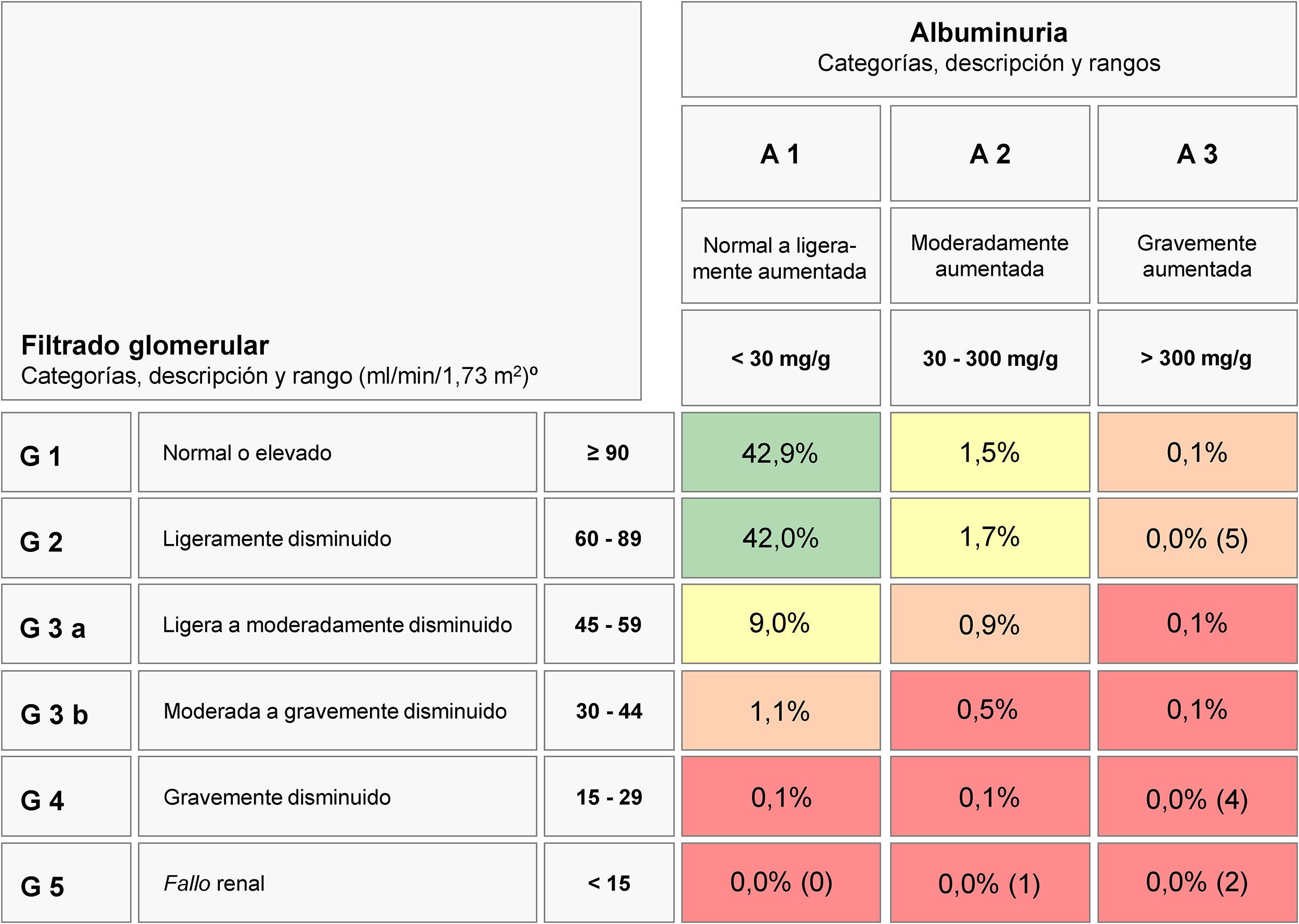
Task: Click the 'Filtrado glomerular' heading
Action: coord(145,346)
